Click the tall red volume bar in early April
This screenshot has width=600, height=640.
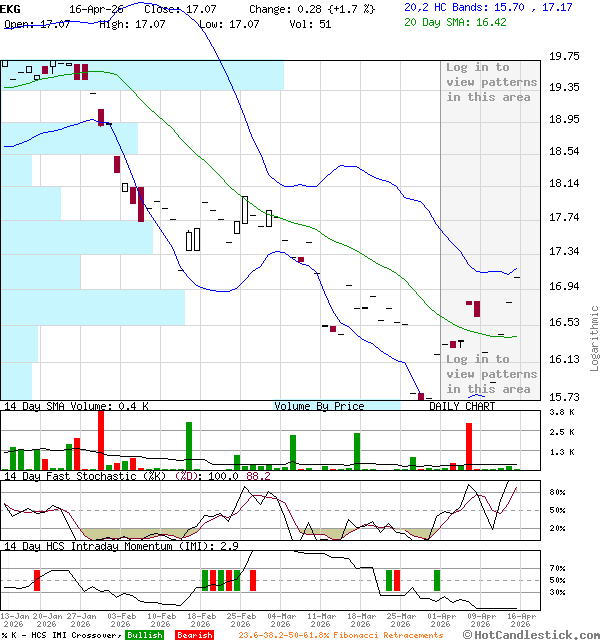coord(468,445)
